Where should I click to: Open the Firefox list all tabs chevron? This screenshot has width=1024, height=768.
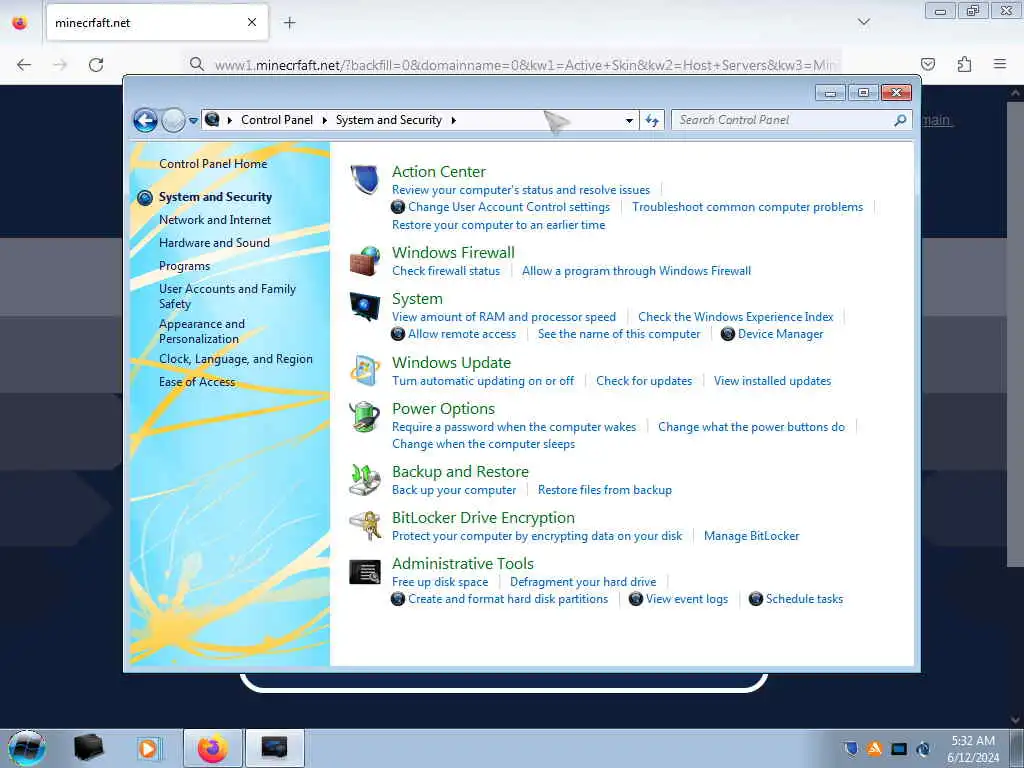click(x=863, y=22)
